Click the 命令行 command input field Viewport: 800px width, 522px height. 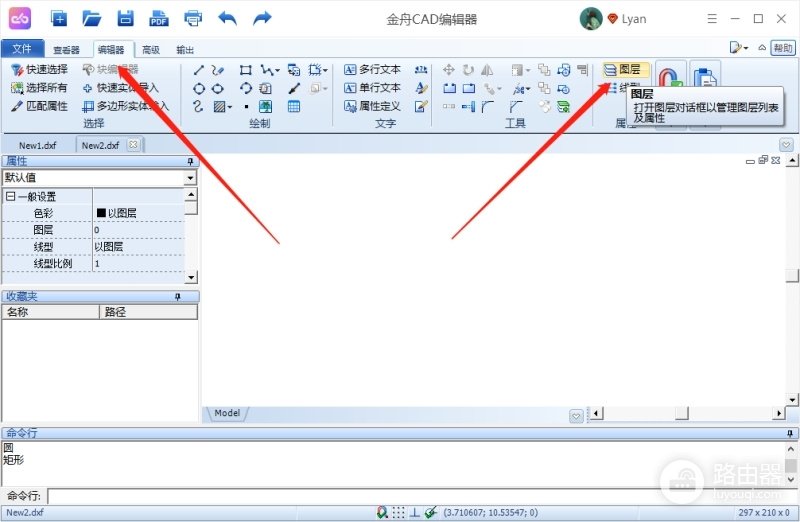(422, 495)
